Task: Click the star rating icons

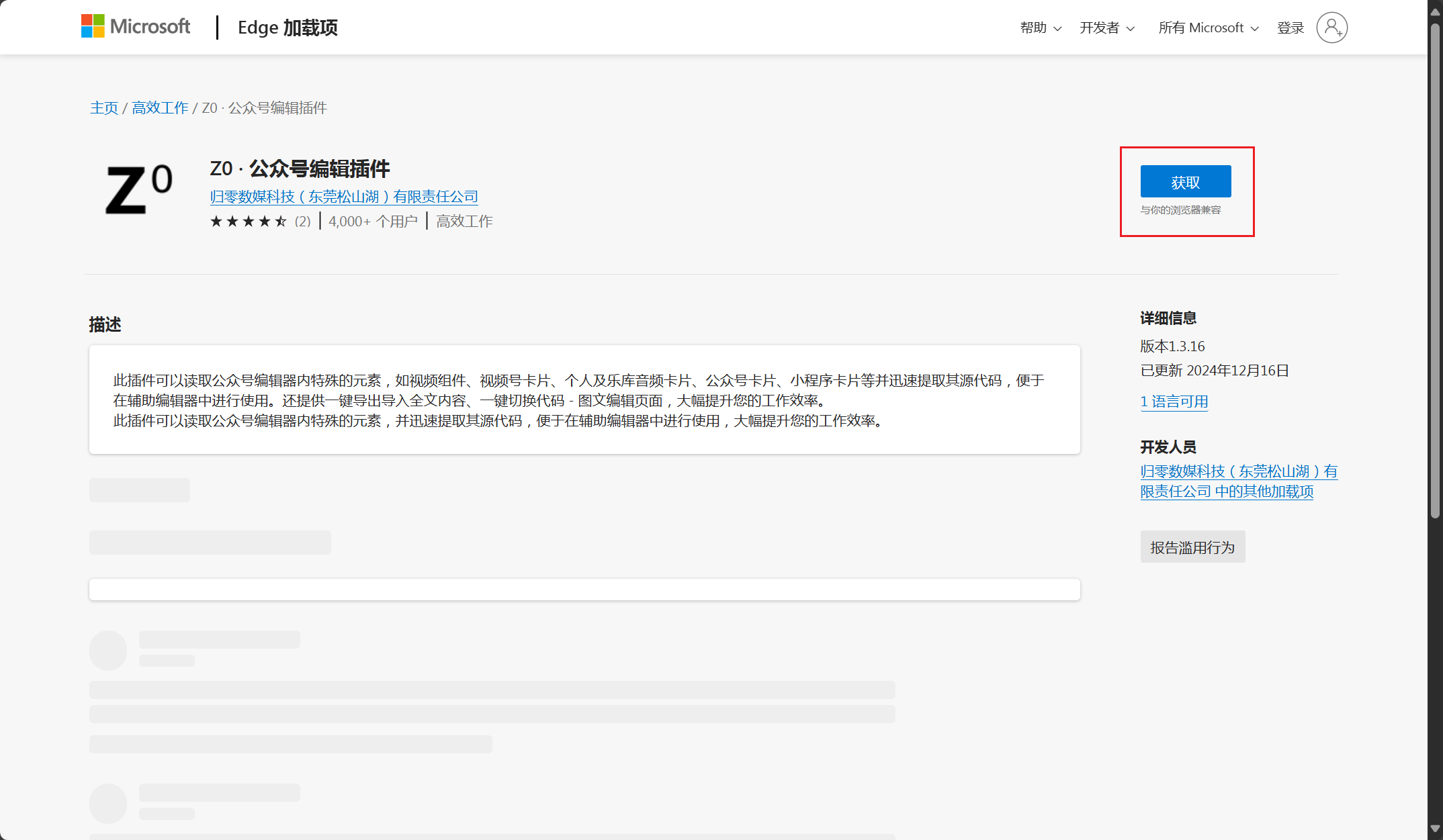Action: coord(249,221)
